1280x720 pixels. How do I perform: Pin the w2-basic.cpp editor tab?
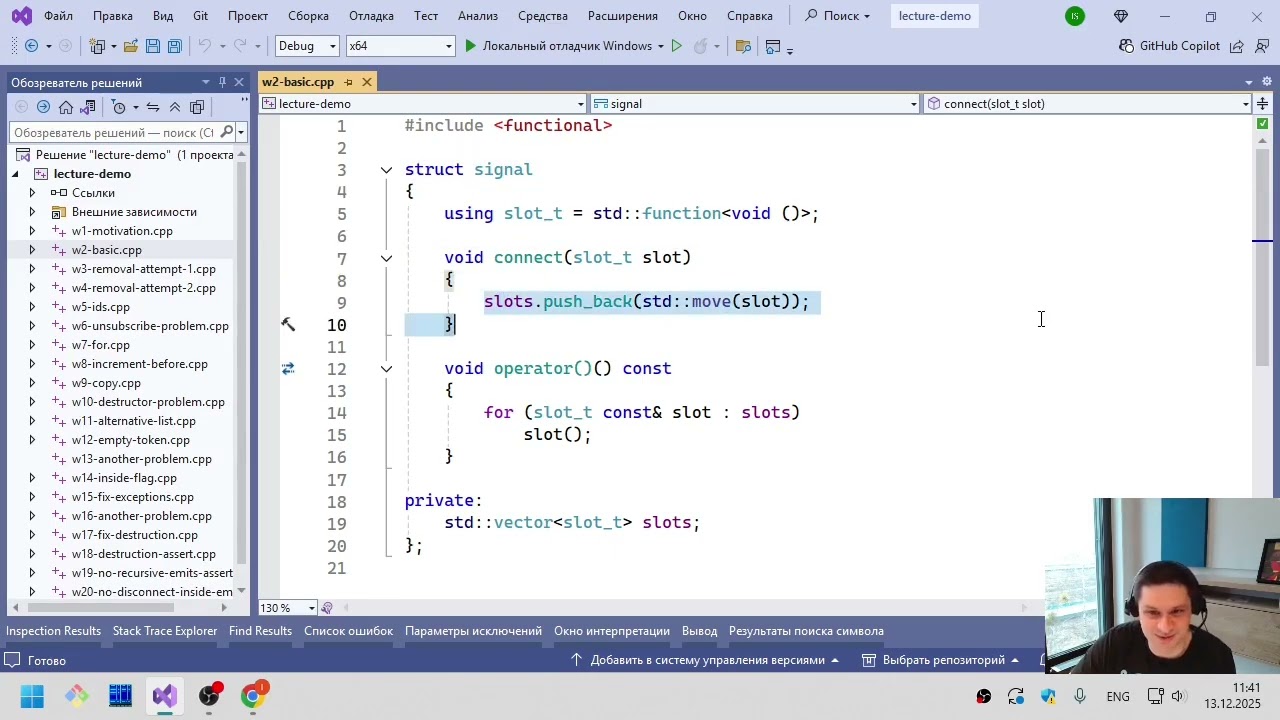[x=348, y=82]
